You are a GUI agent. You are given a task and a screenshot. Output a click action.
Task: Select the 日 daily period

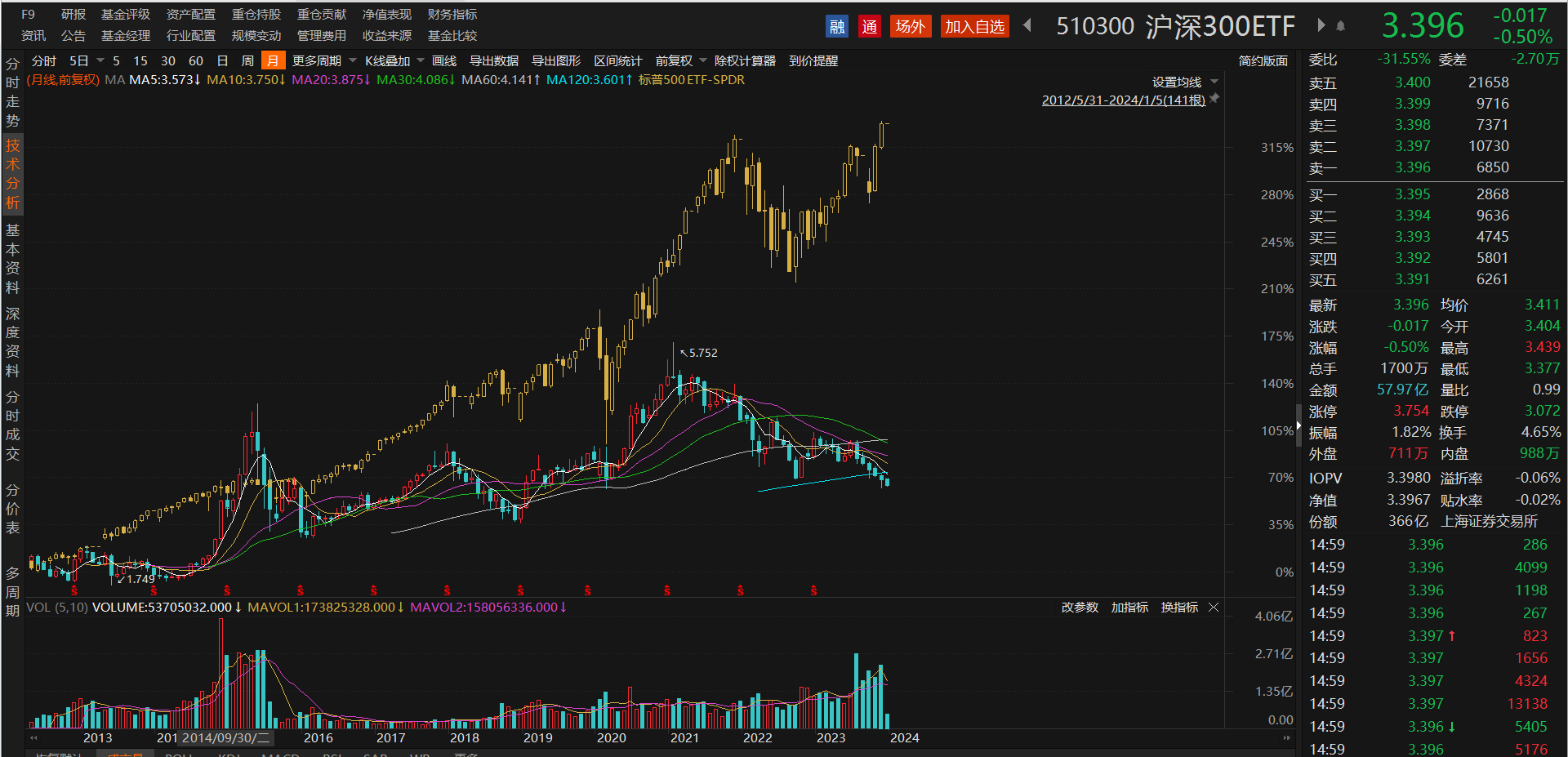222,61
